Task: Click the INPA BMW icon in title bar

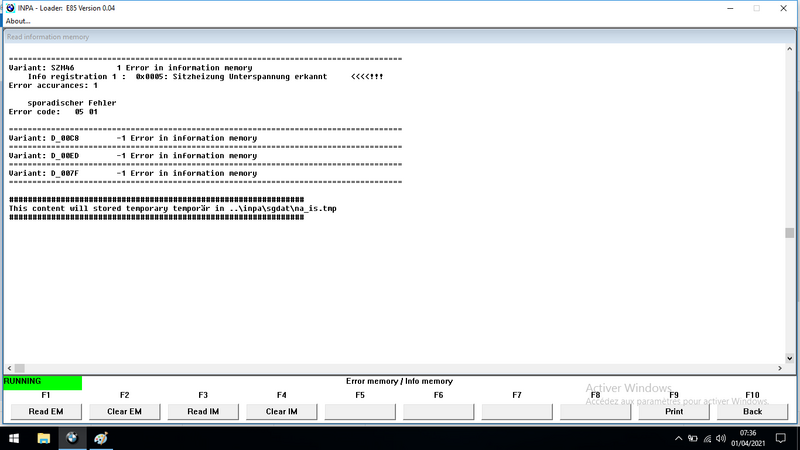Action: [x=10, y=8]
